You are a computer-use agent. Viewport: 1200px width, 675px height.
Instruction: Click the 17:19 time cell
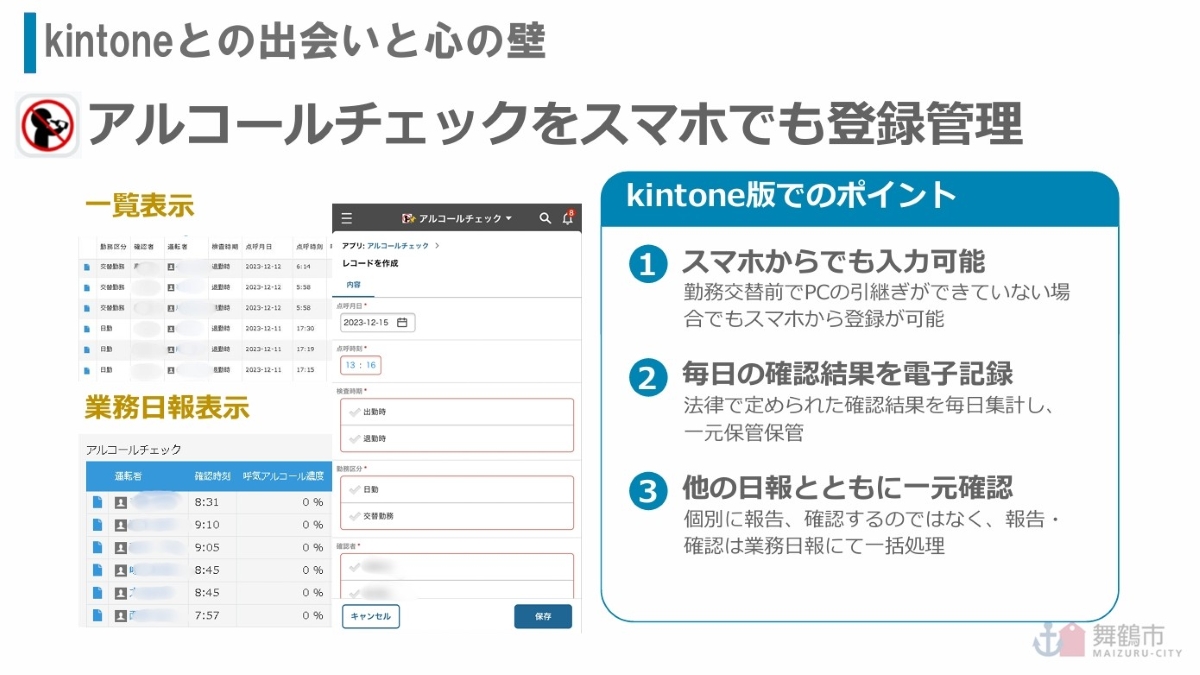[x=306, y=349]
